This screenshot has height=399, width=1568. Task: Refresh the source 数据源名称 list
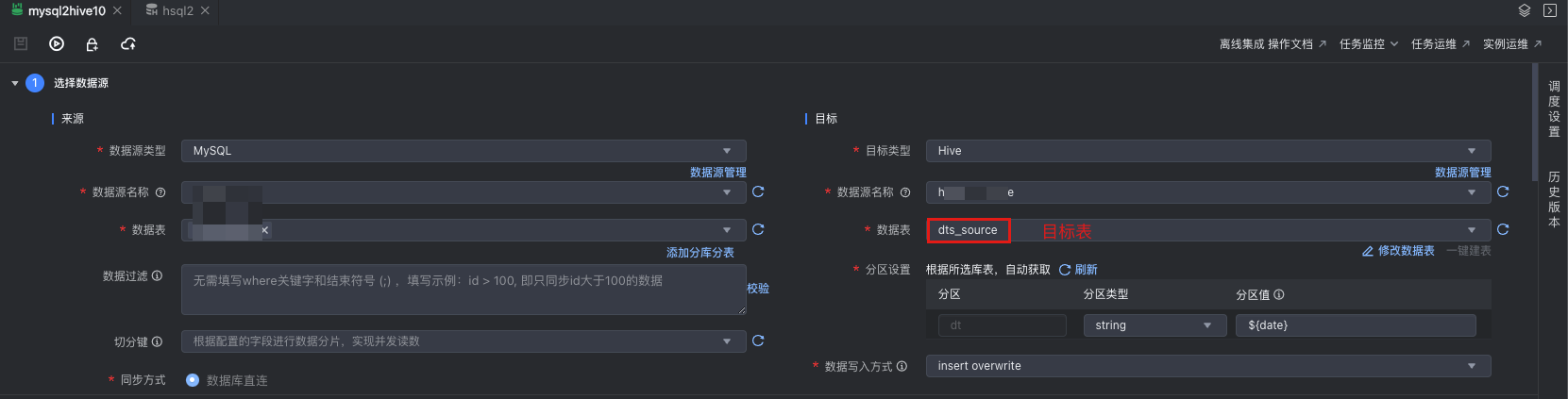[758, 191]
